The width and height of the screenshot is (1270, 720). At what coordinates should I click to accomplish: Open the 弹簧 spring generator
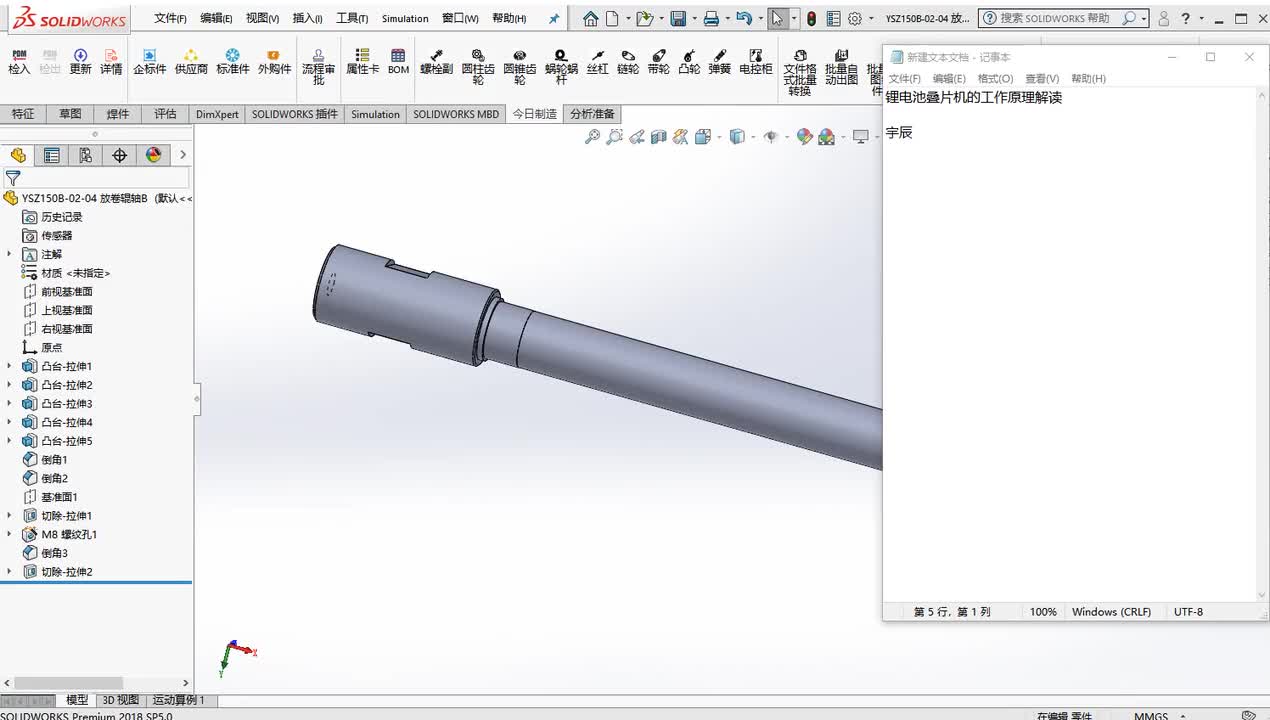[x=720, y=62]
